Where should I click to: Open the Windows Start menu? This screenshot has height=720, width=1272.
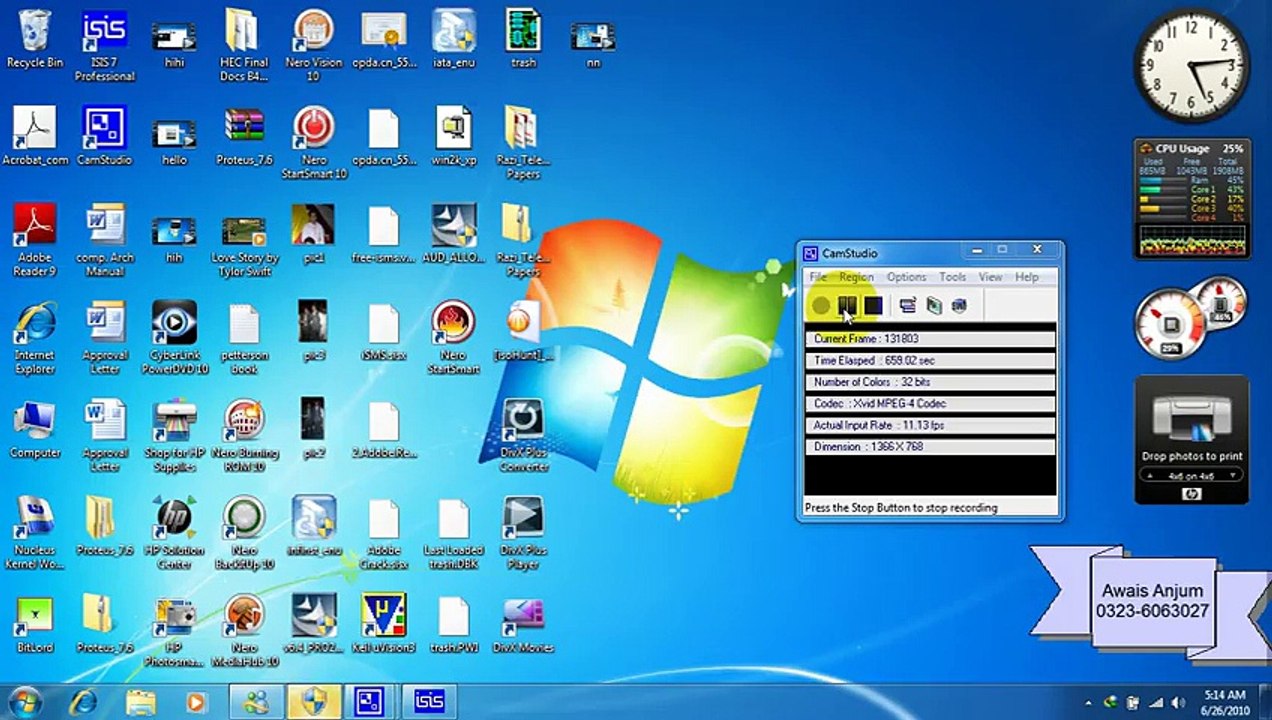(x=25, y=701)
